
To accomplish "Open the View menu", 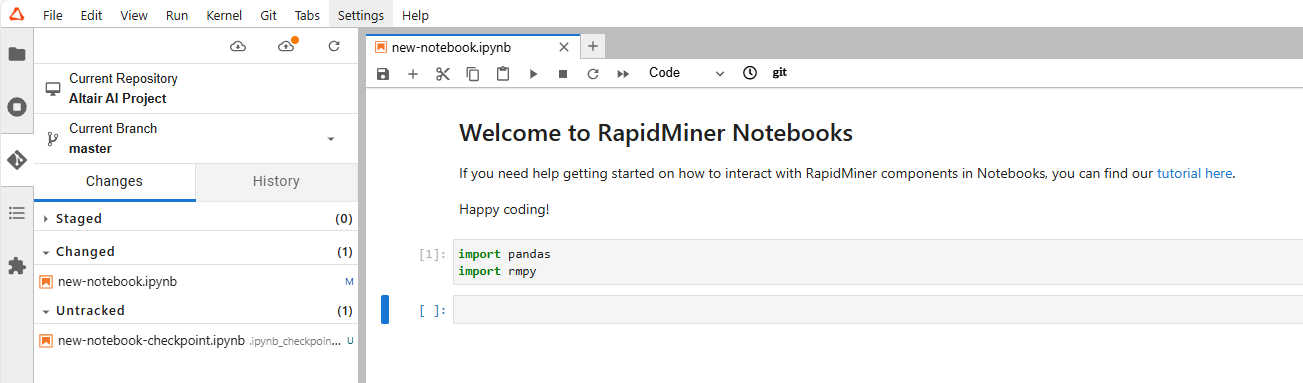I will pyautogui.click(x=133, y=16).
